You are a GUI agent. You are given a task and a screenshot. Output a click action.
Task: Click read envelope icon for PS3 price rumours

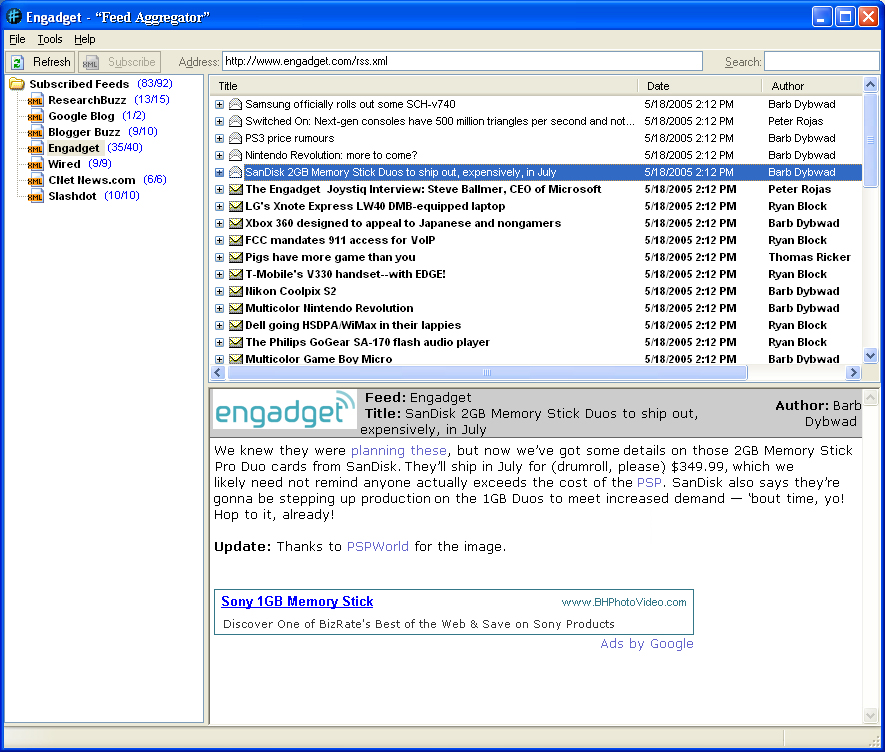pyautogui.click(x=236, y=138)
